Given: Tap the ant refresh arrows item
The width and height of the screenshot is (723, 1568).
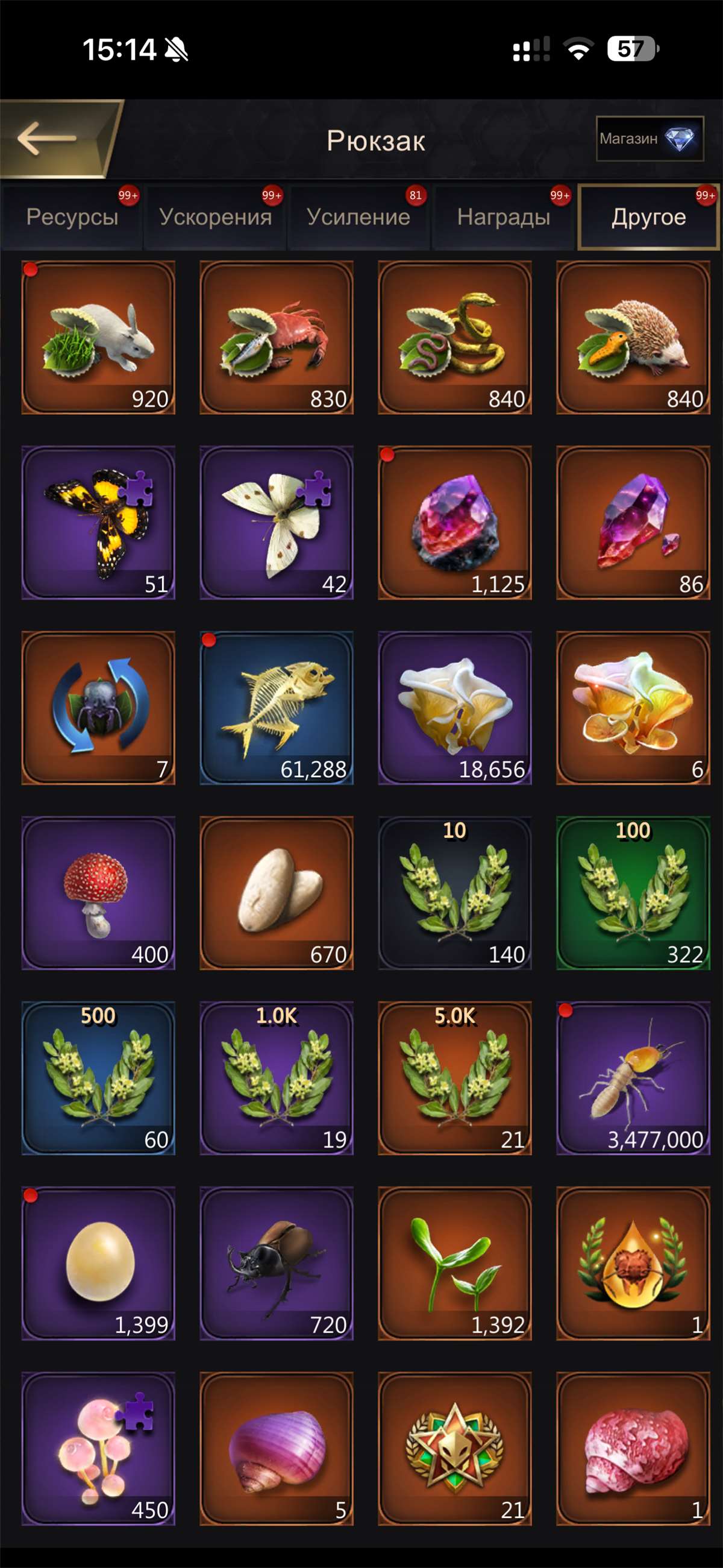Looking at the screenshot, I should (x=98, y=708).
